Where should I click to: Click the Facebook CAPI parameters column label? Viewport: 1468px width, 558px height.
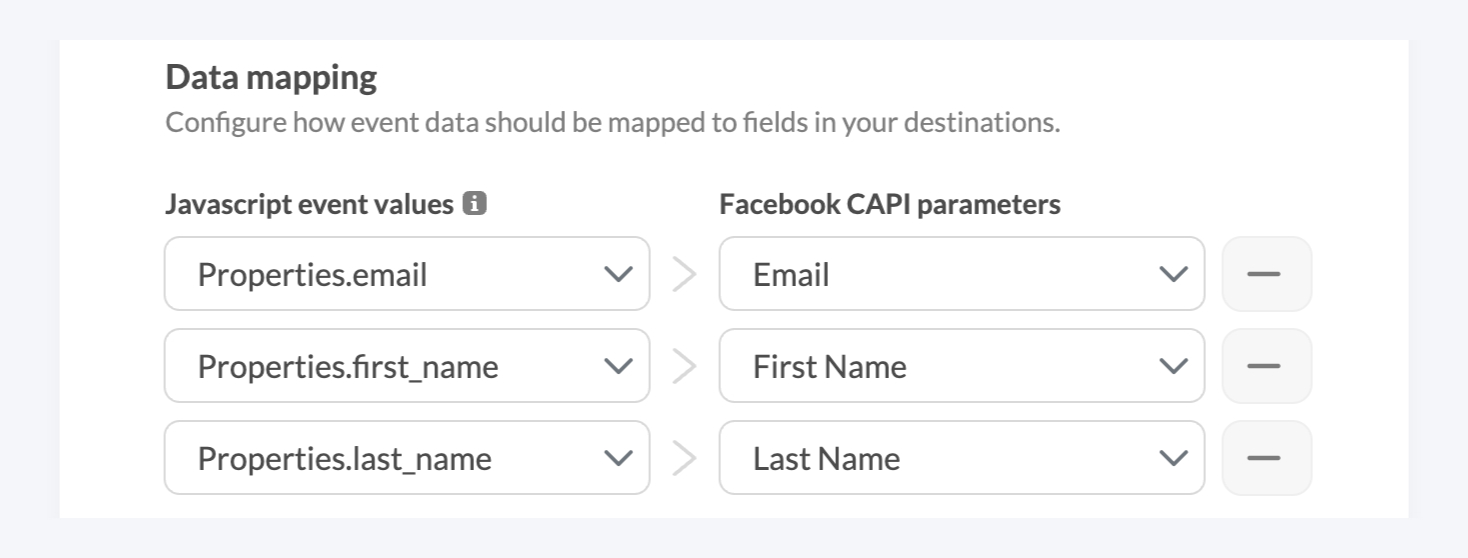tap(890, 204)
